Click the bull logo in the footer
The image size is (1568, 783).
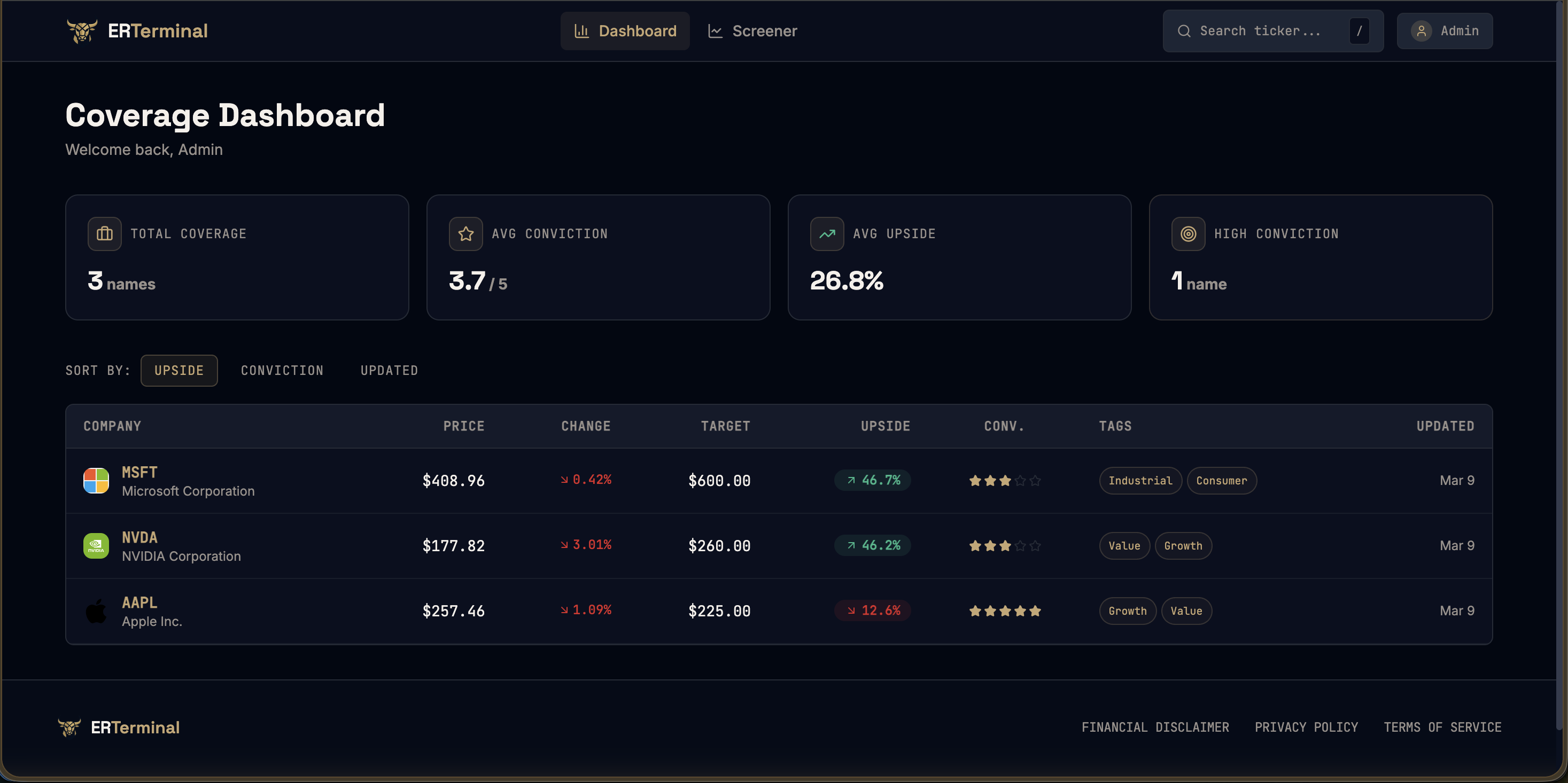71,727
